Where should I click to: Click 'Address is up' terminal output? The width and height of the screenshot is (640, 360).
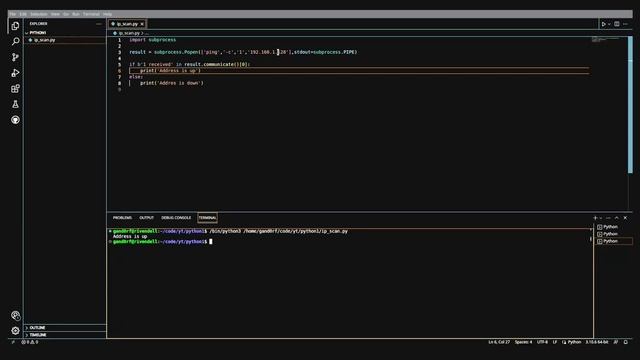(130, 236)
